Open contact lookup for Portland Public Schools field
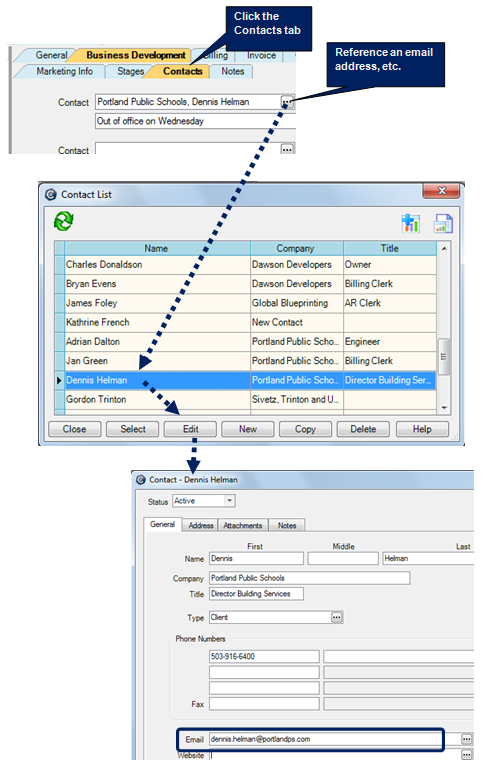 (x=287, y=102)
